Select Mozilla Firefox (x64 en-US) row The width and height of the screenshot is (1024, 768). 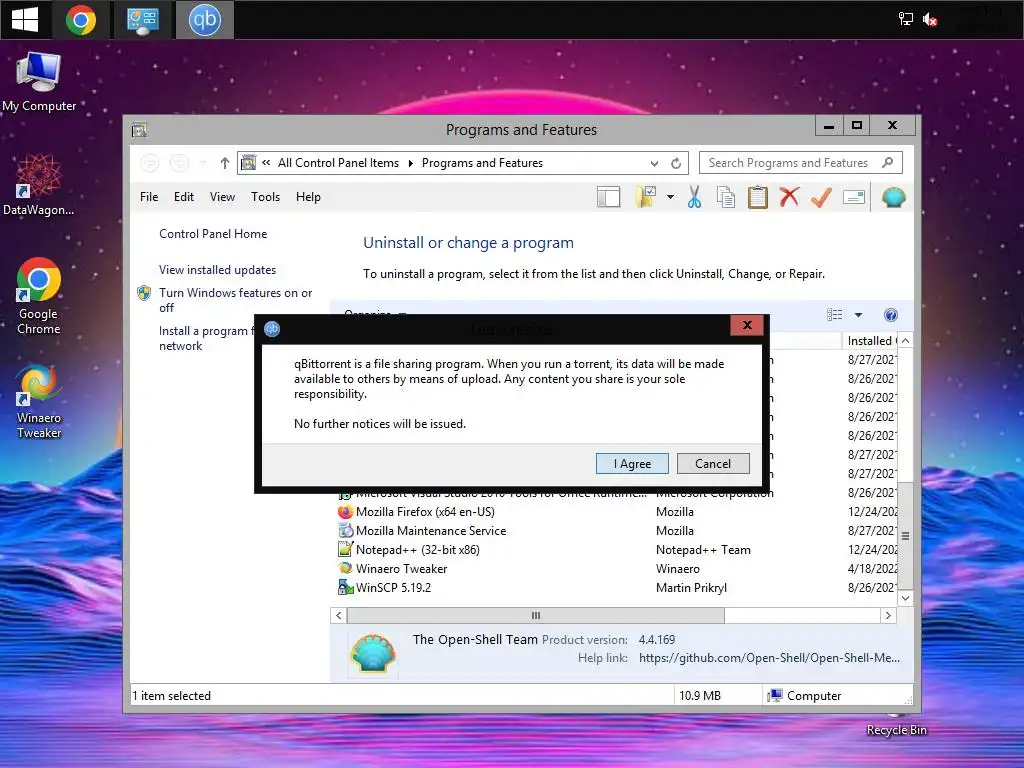[616, 512]
